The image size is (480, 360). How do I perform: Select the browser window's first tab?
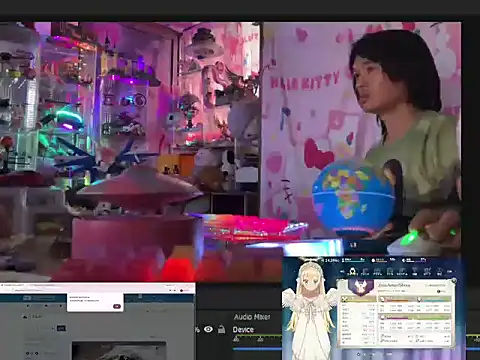(13, 285)
